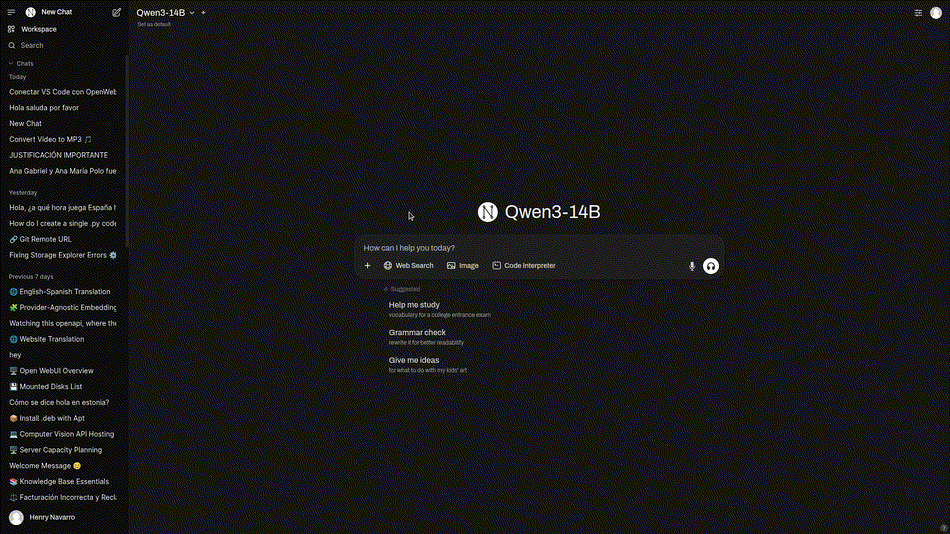Add another model with the plus icon
This screenshot has height=534, width=950.
pyautogui.click(x=204, y=13)
